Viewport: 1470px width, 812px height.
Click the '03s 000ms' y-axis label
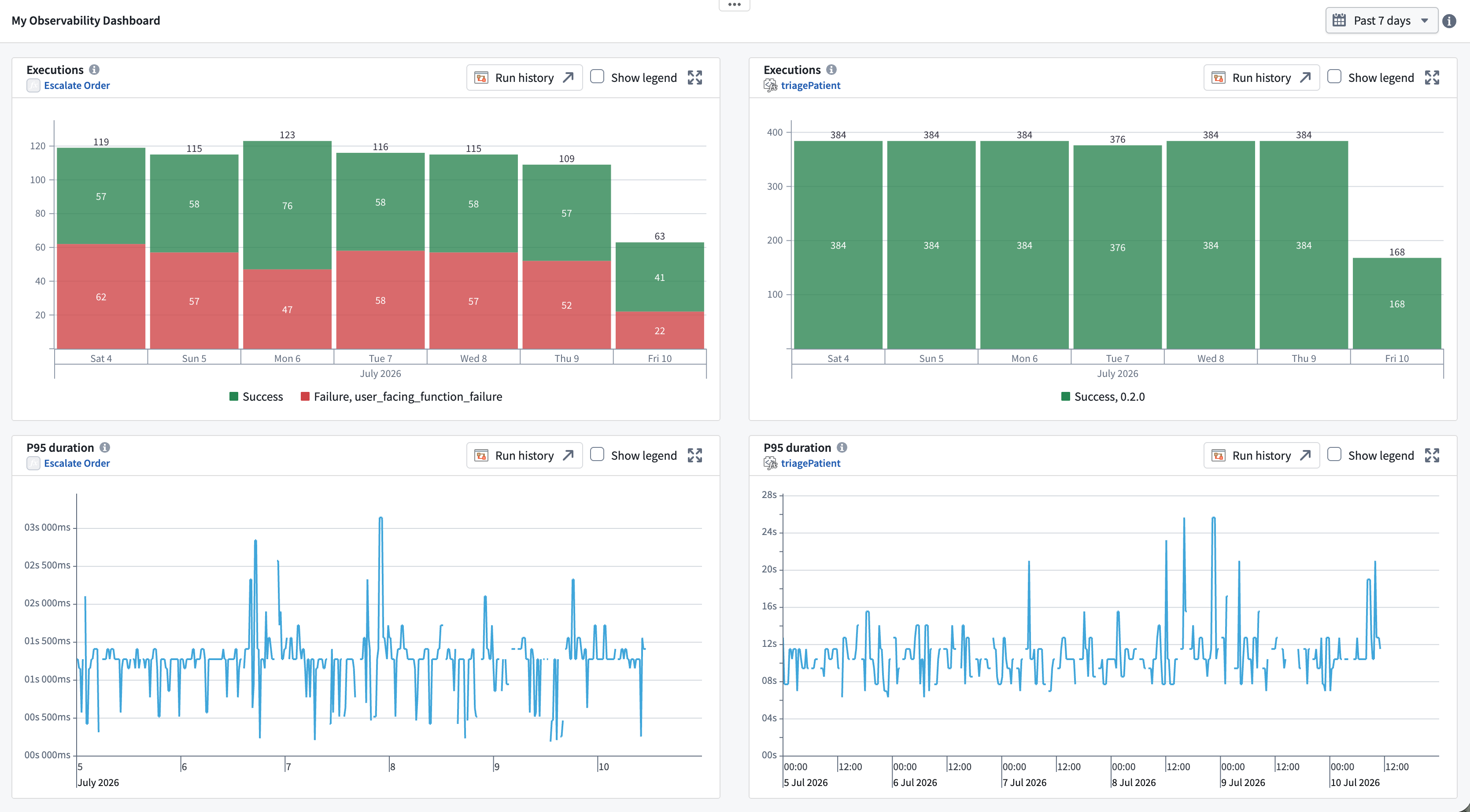[x=48, y=527]
